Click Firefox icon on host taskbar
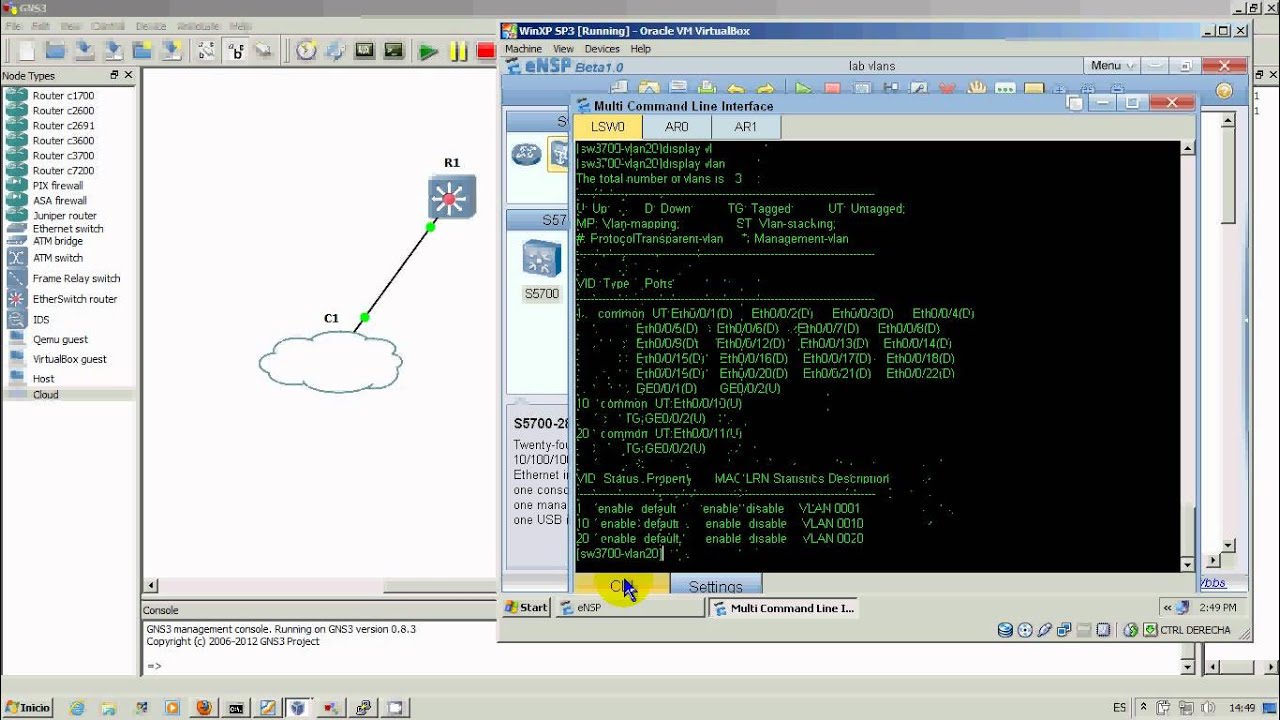 [204, 707]
